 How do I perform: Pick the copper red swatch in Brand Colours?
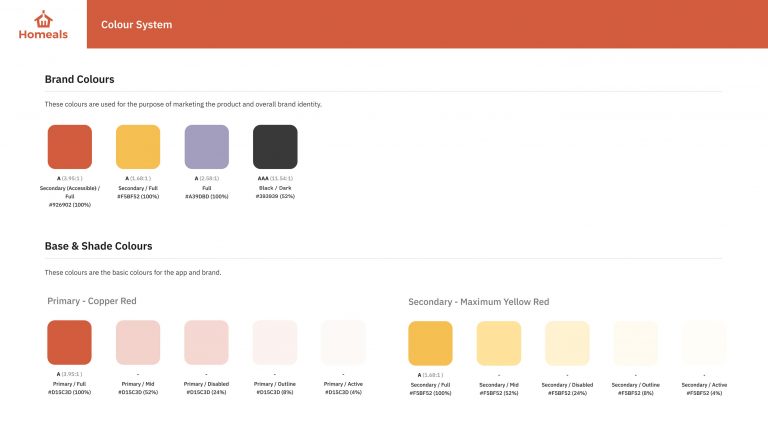[70, 147]
